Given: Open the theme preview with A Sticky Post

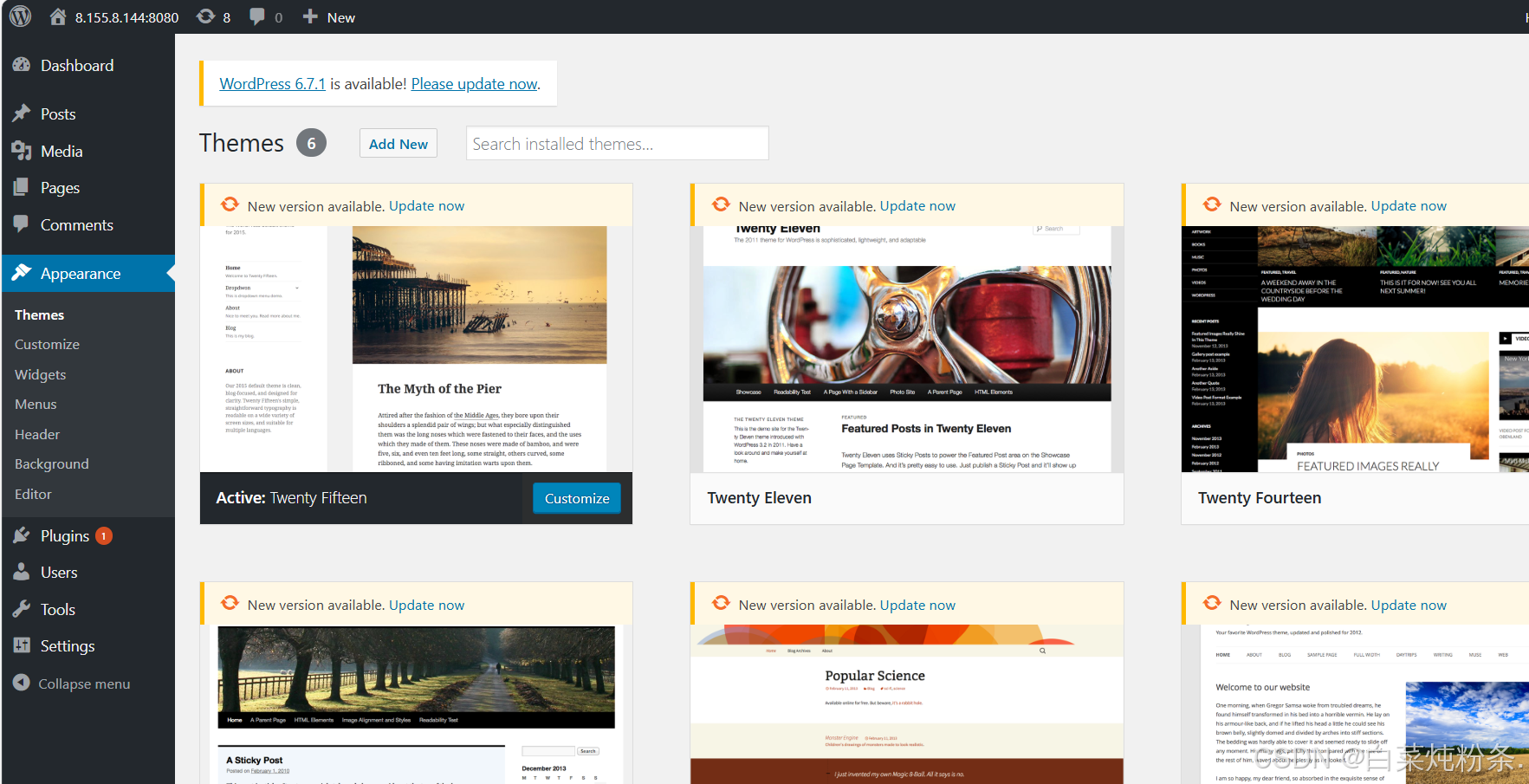Looking at the screenshot, I should click(416, 704).
